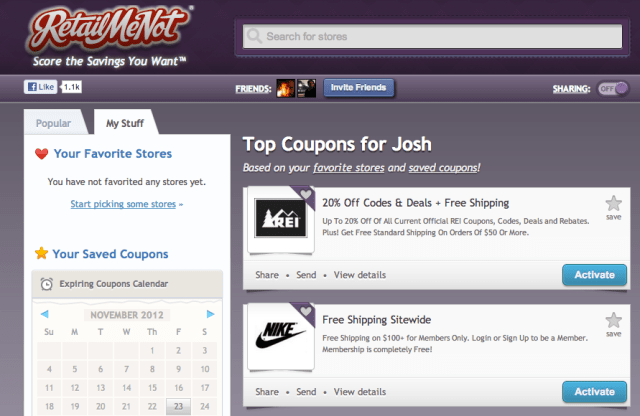640x416 pixels.
Task: Select November 23 in the calendar
Action: click(178, 406)
